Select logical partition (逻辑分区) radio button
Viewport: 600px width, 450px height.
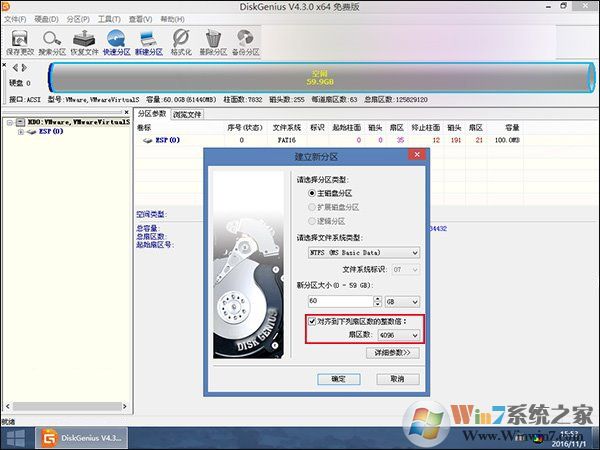point(312,221)
